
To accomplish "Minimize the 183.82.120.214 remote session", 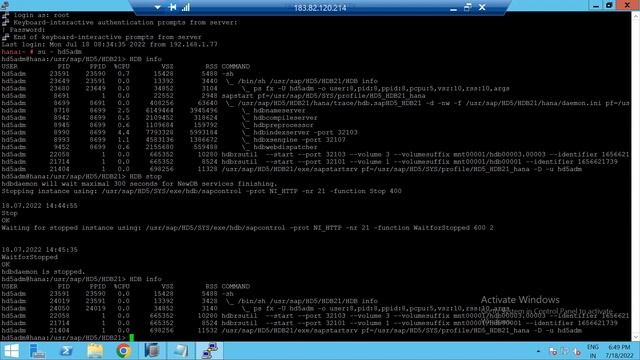I will click(453, 7).
